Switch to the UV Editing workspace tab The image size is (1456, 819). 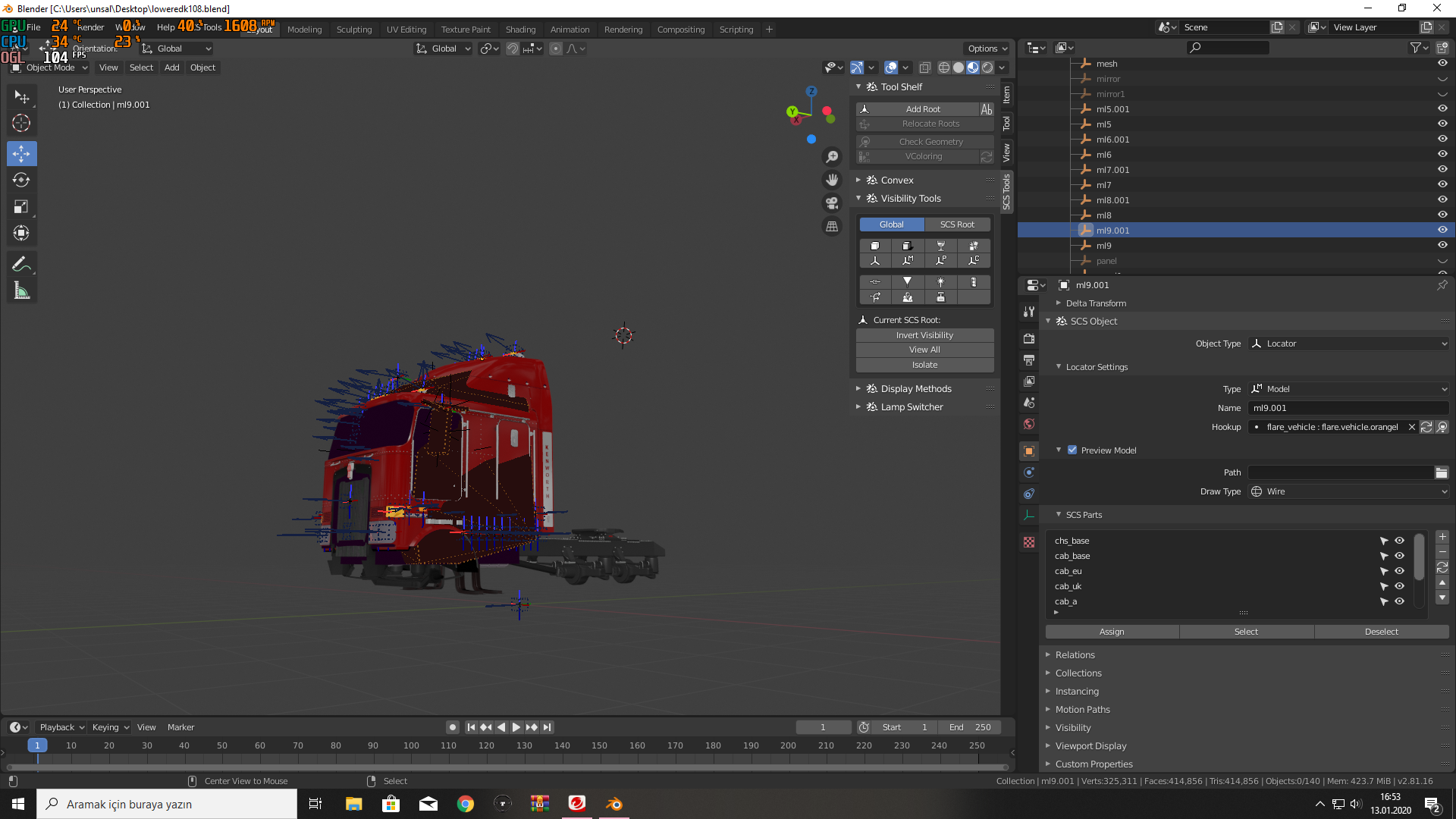click(406, 30)
